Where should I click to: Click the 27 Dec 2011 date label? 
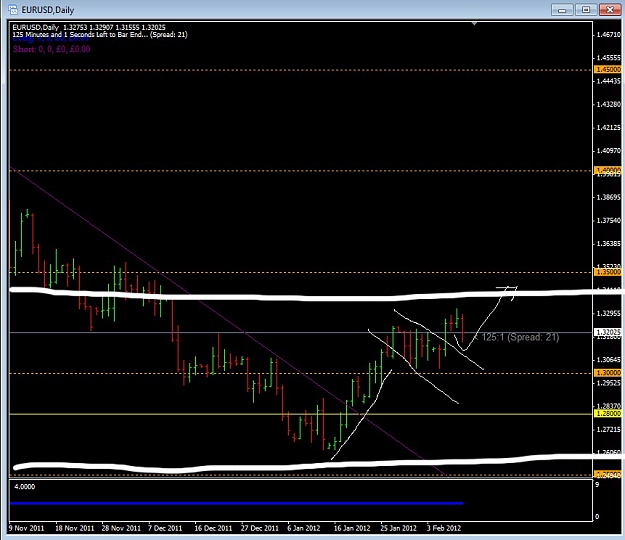259,528
